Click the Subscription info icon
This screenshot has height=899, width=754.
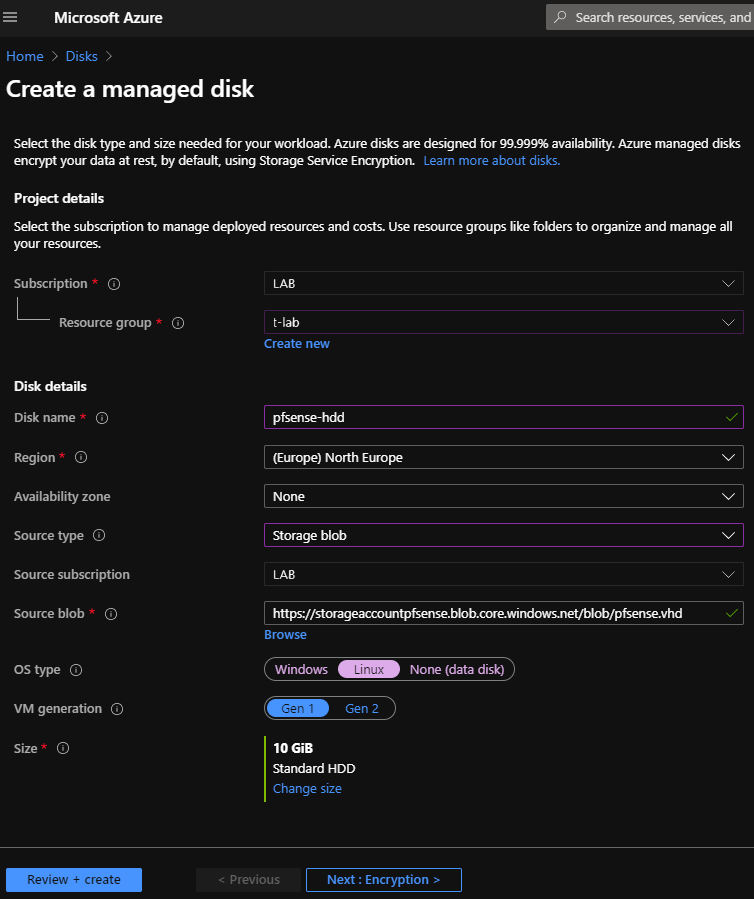click(x=114, y=284)
